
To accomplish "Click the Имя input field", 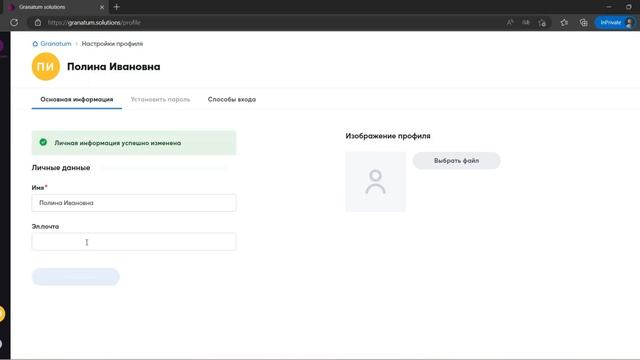I will point(134,203).
